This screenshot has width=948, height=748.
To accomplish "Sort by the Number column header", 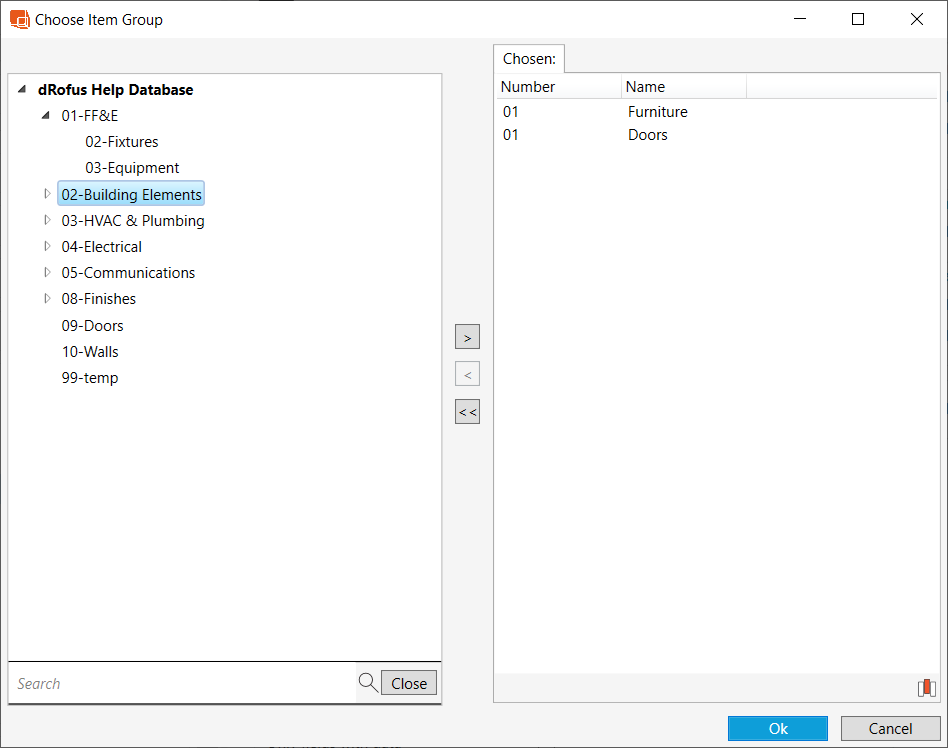I will [557, 87].
